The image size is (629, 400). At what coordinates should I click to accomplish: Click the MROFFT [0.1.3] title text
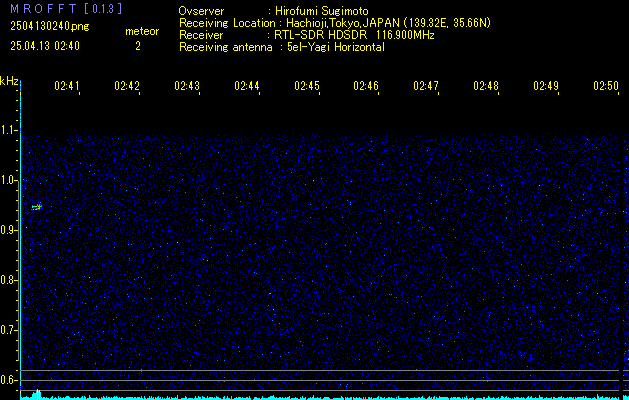(66, 9)
